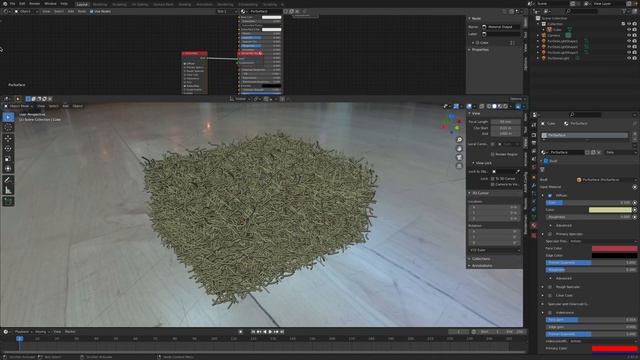Hide the Camera object with its eye icon
The image size is (640, 360).
pos(629,36)
